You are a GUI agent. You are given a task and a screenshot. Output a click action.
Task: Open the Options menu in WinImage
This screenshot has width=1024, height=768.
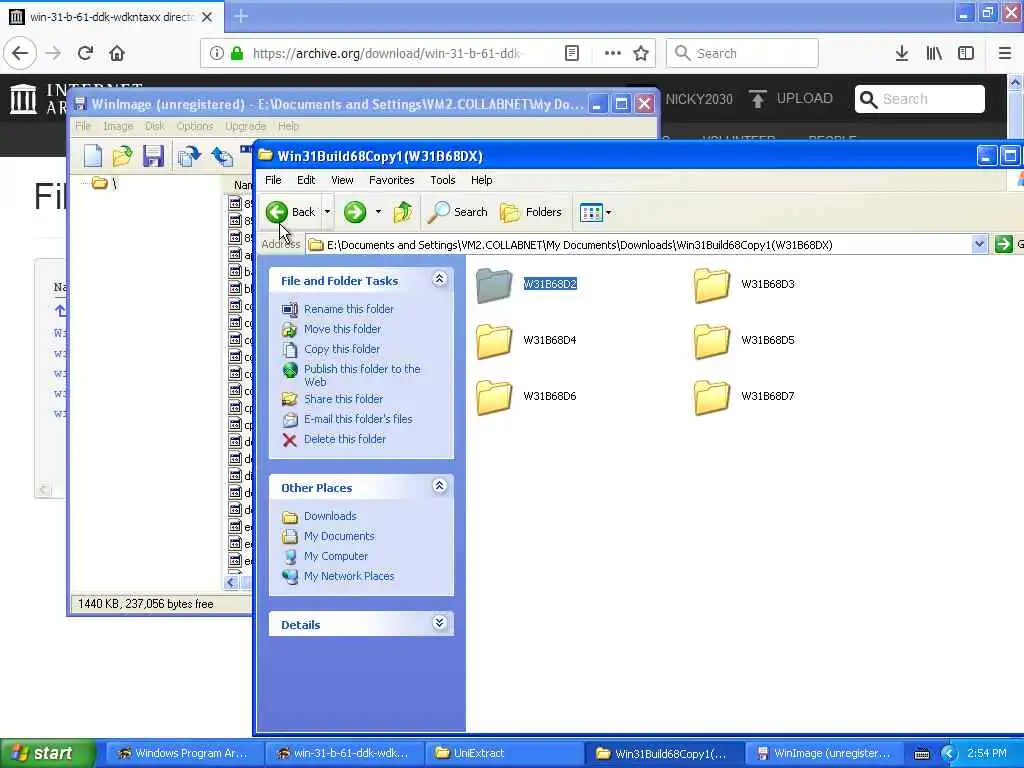195,126
